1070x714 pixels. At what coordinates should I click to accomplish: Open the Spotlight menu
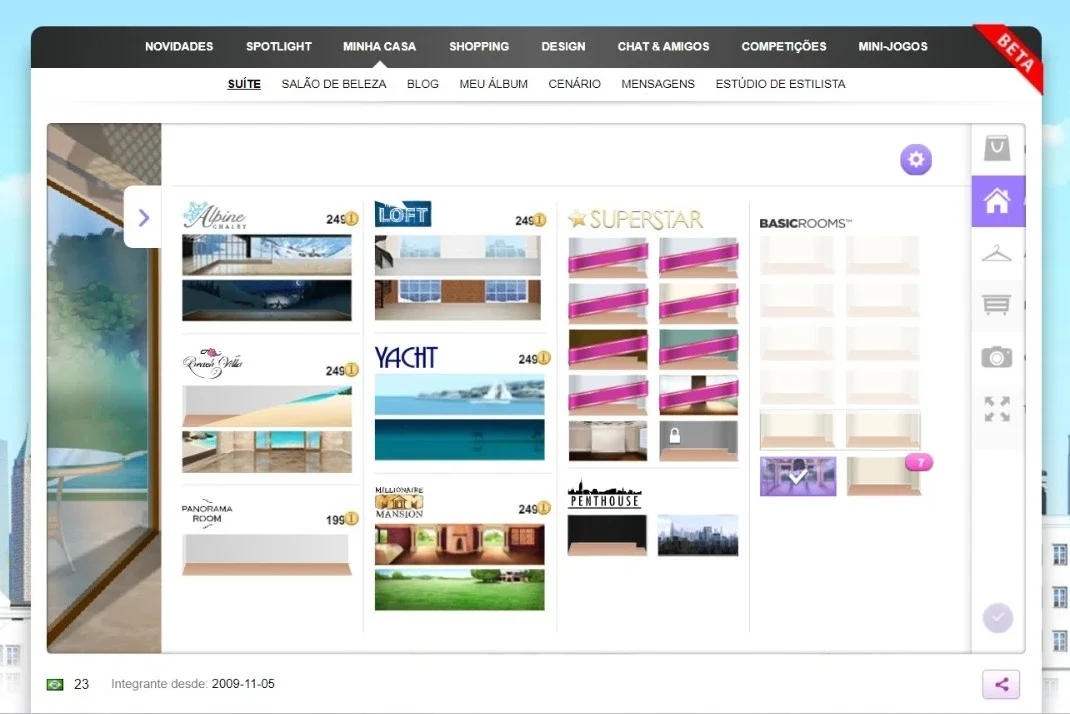[278, 46]
